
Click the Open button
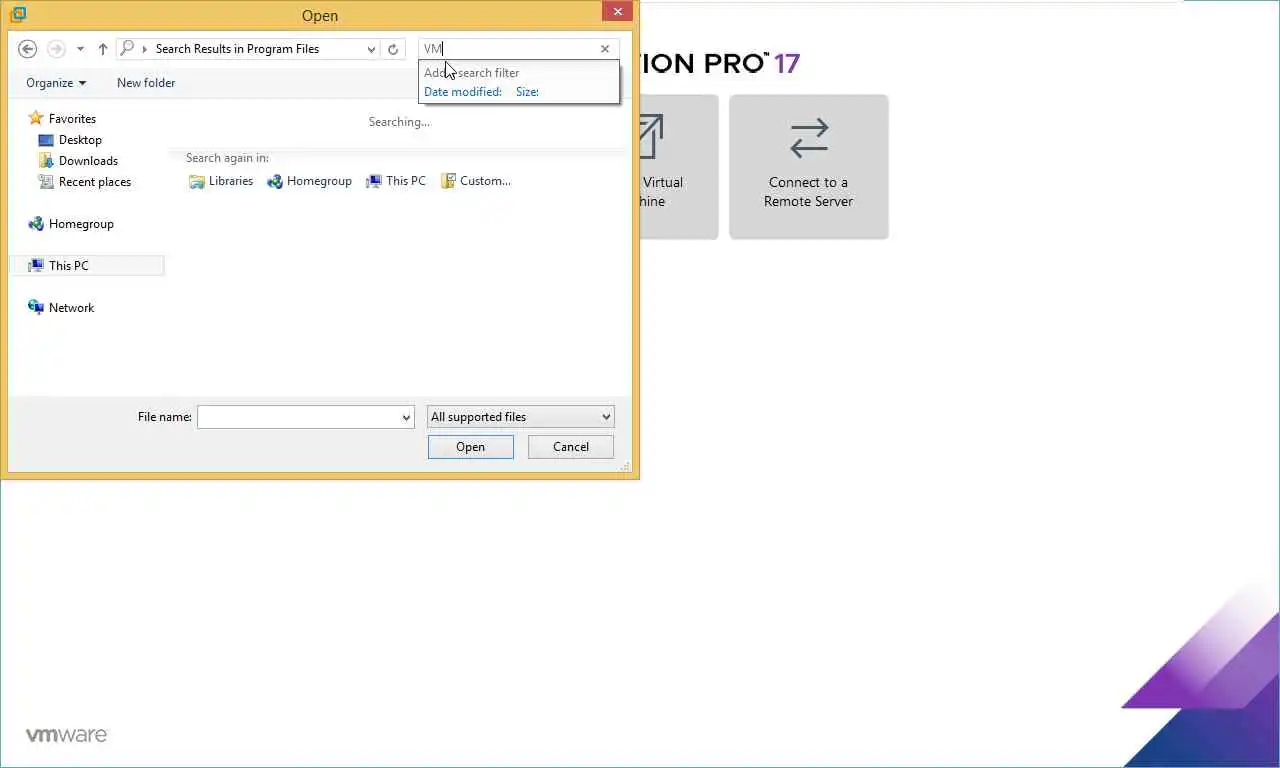[470, 447]
